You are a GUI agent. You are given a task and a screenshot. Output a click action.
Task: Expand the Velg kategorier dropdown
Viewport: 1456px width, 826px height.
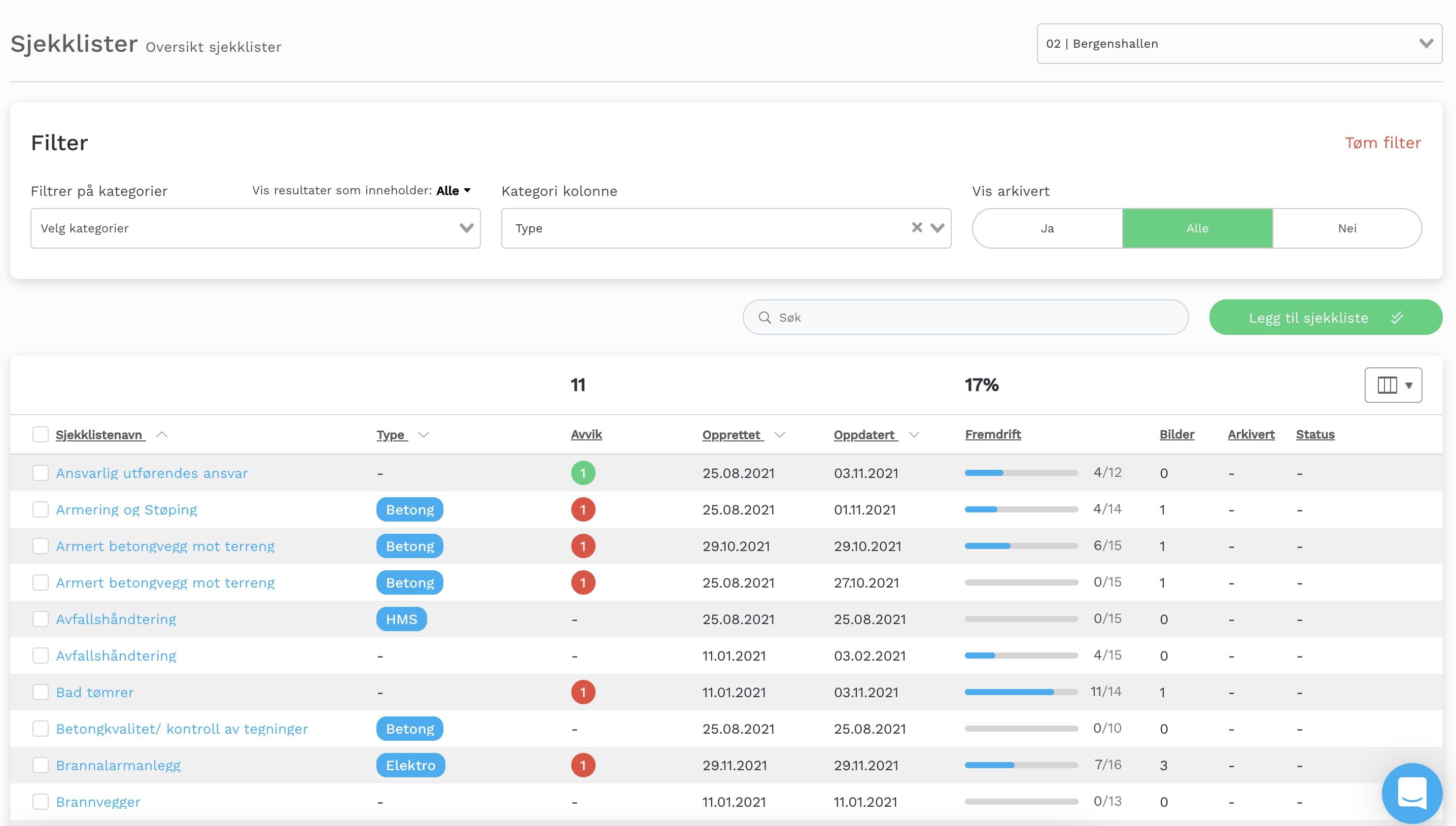255,228
